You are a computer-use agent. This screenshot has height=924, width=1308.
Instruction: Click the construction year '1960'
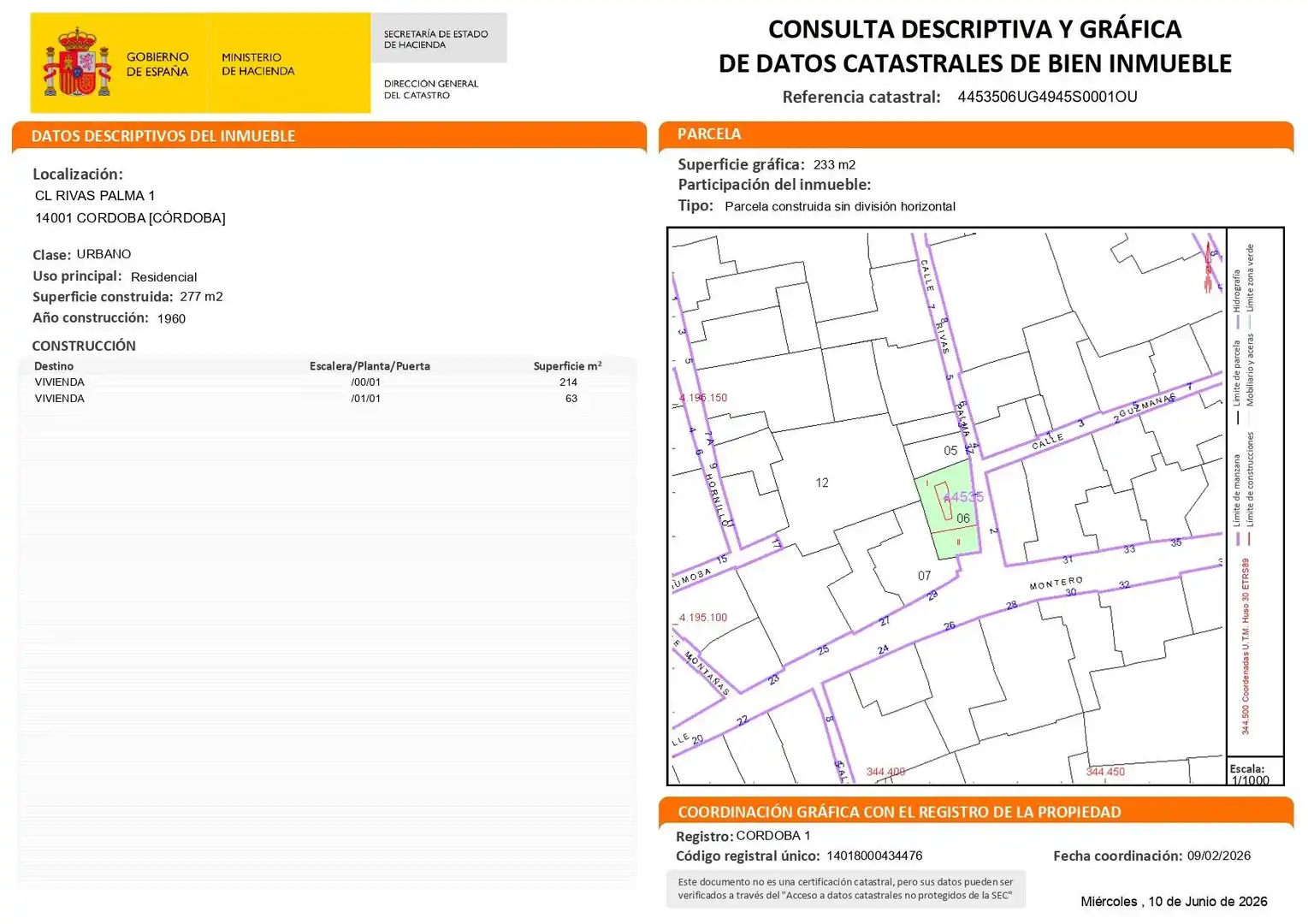[x=171, y=318]
